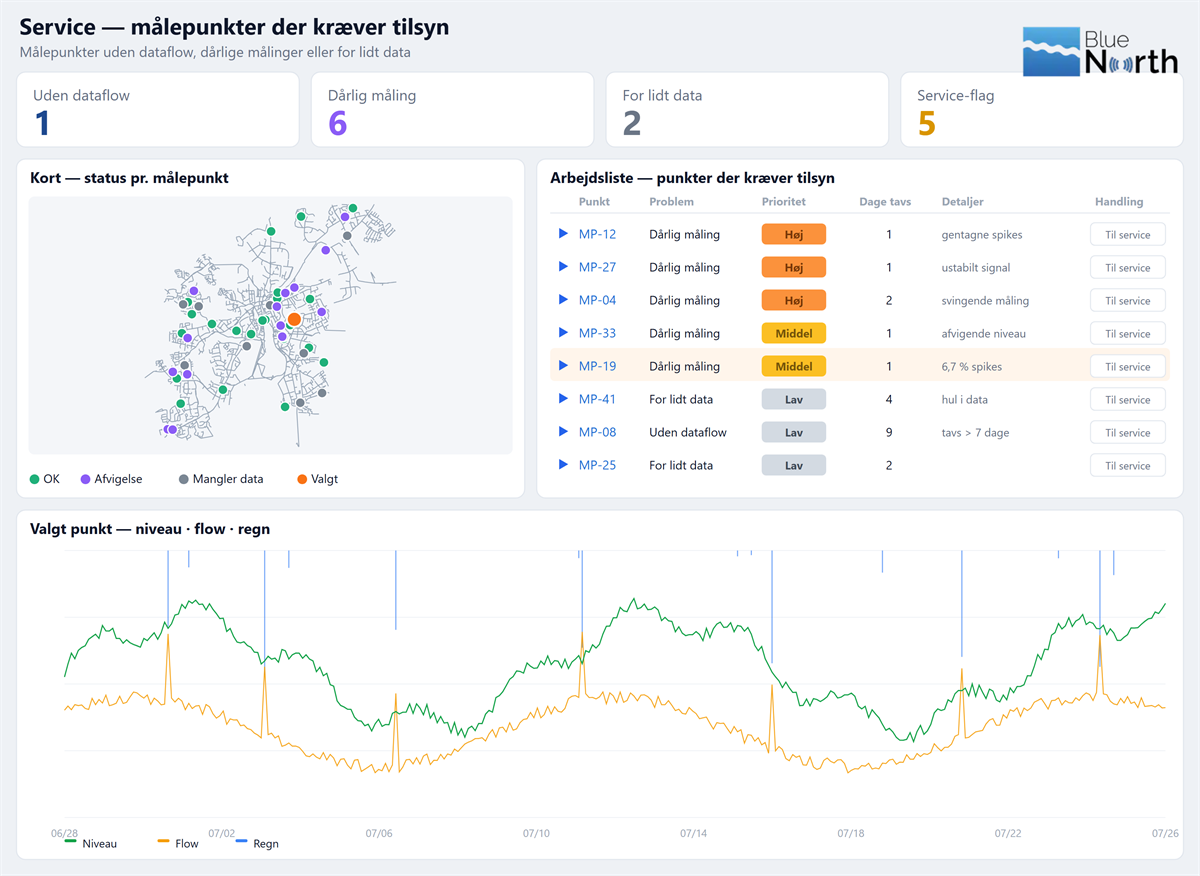Click the Lav badge for MP-41
Image resolution: width=1200 pixels, height=876 pixels.
pyautogui.click(x=794, y=400)
